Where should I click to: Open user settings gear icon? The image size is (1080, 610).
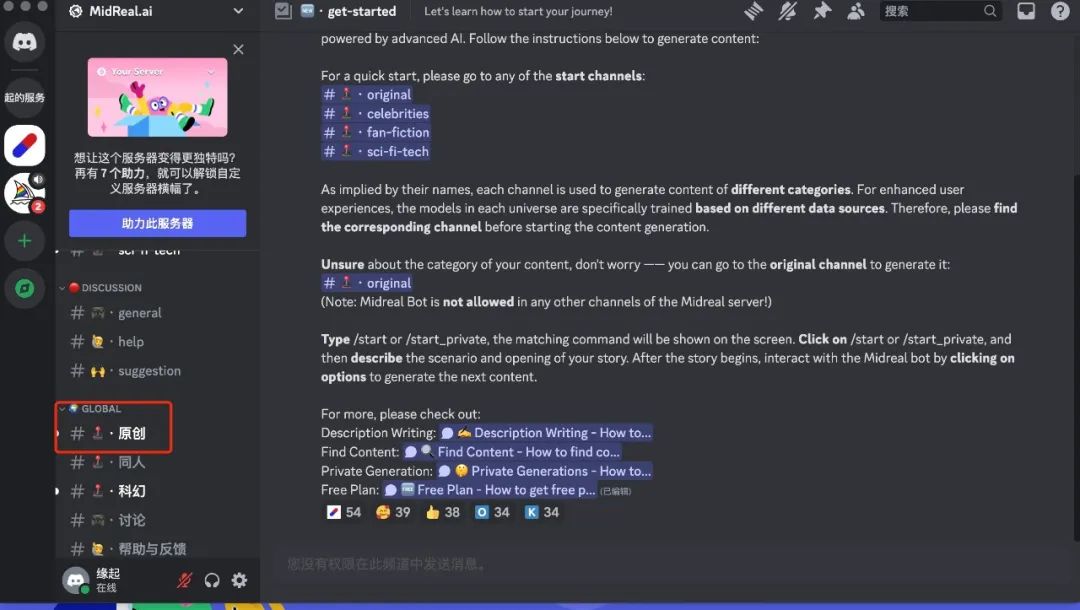pyautogui.click(x=239, y=580)
